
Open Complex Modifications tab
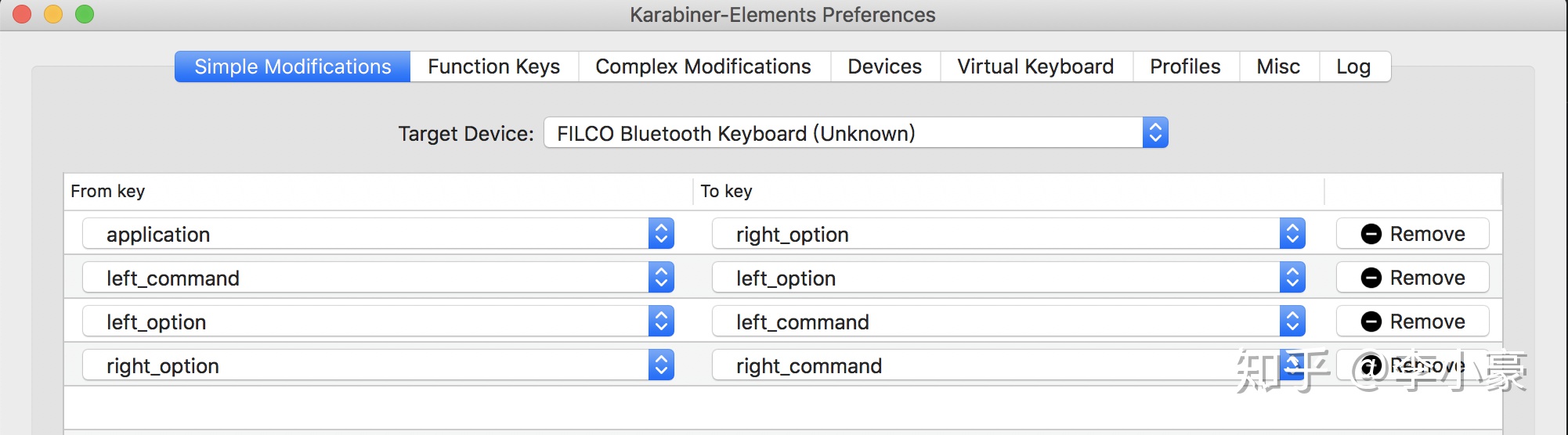pos(703,67)
